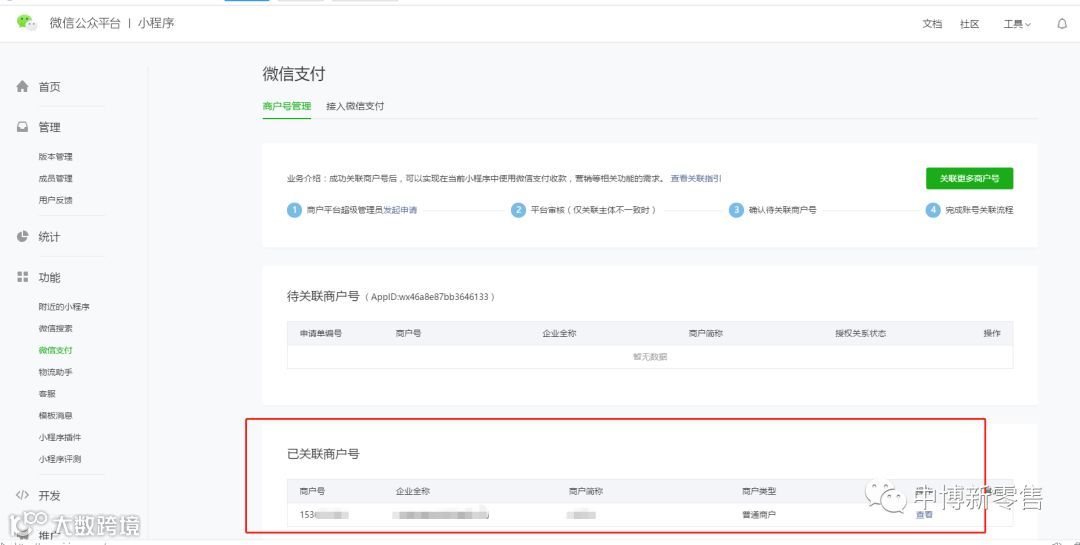This screenshot has height=545, width=1080.
Task: Select 功能 section in sidebar
Action: tap(50, 278)
